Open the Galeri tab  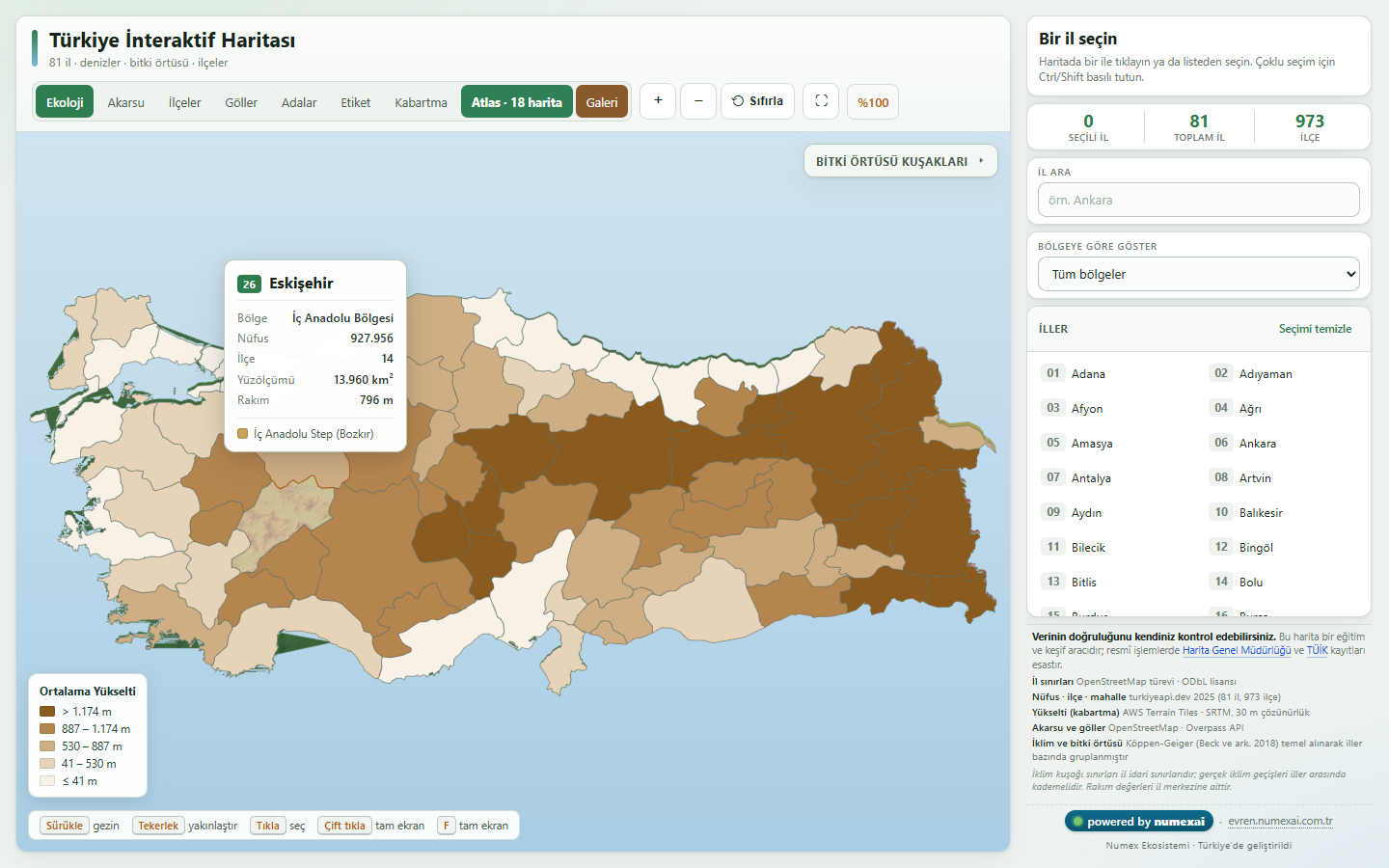pyautogui.click(x=602, y=102)
